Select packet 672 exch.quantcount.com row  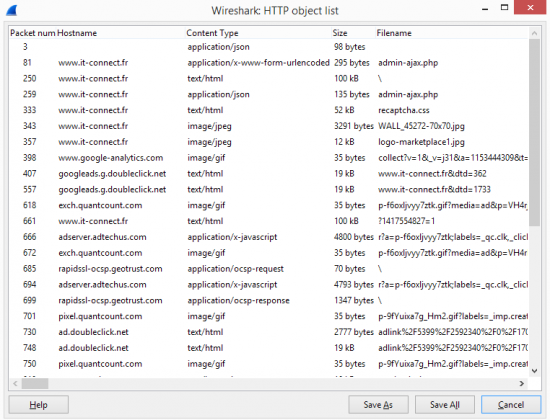point(268,253)
